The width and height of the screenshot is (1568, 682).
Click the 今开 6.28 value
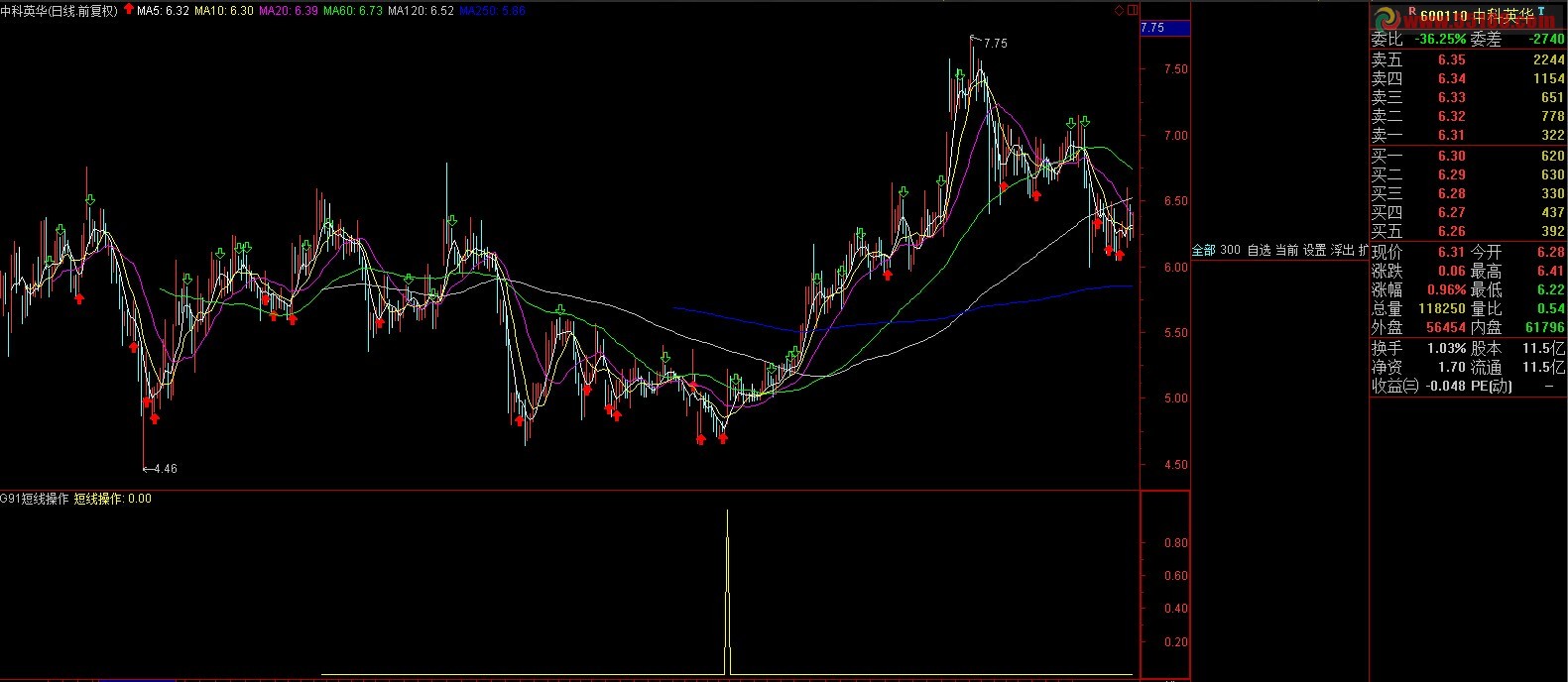1551,252
